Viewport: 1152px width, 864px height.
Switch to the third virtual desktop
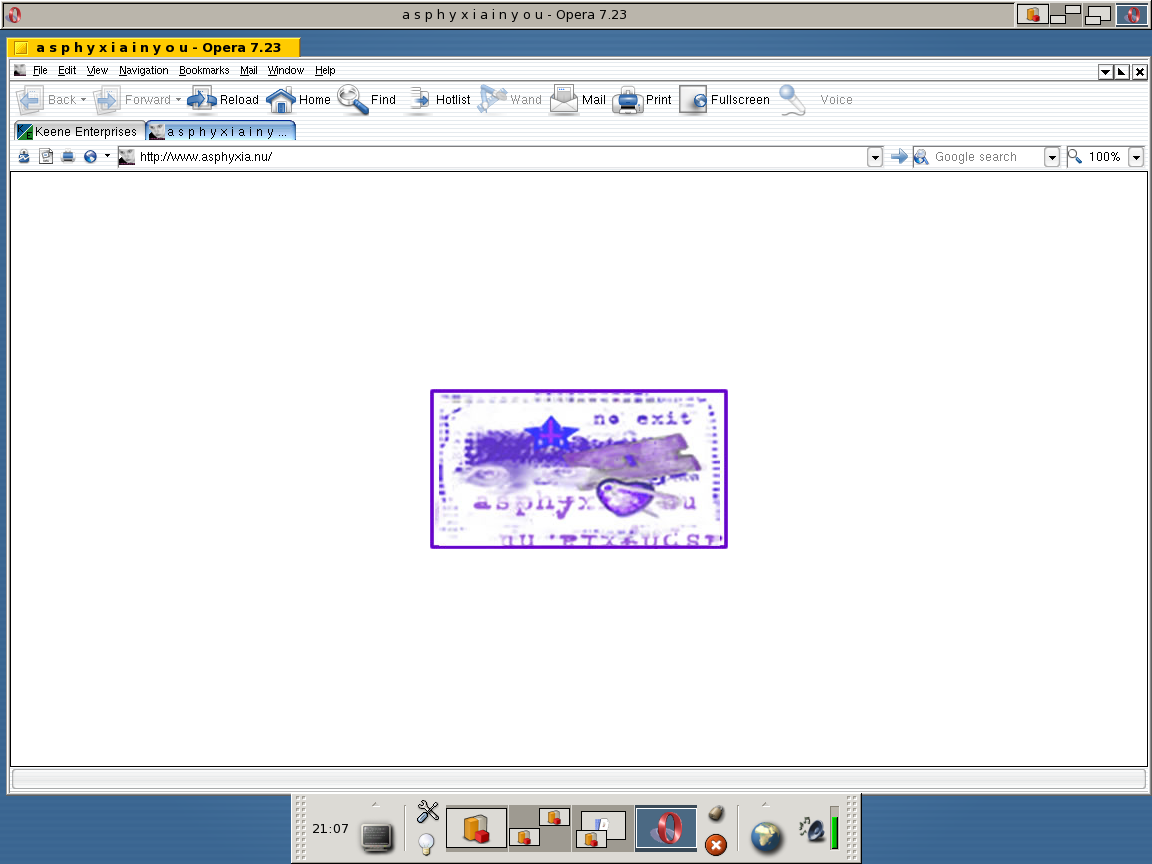click(602, 828)
